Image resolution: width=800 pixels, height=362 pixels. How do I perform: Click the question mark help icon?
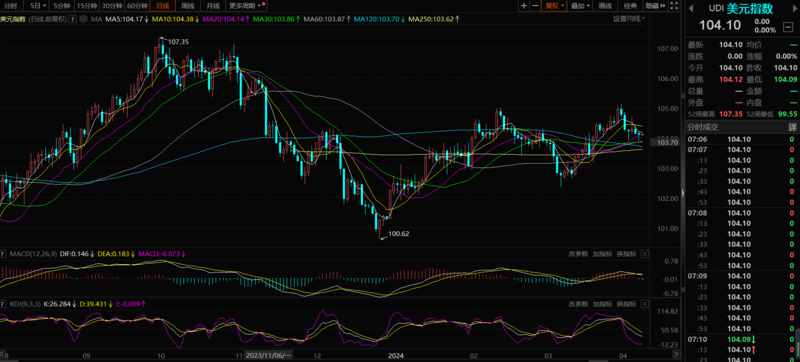[x=72, y=19]
